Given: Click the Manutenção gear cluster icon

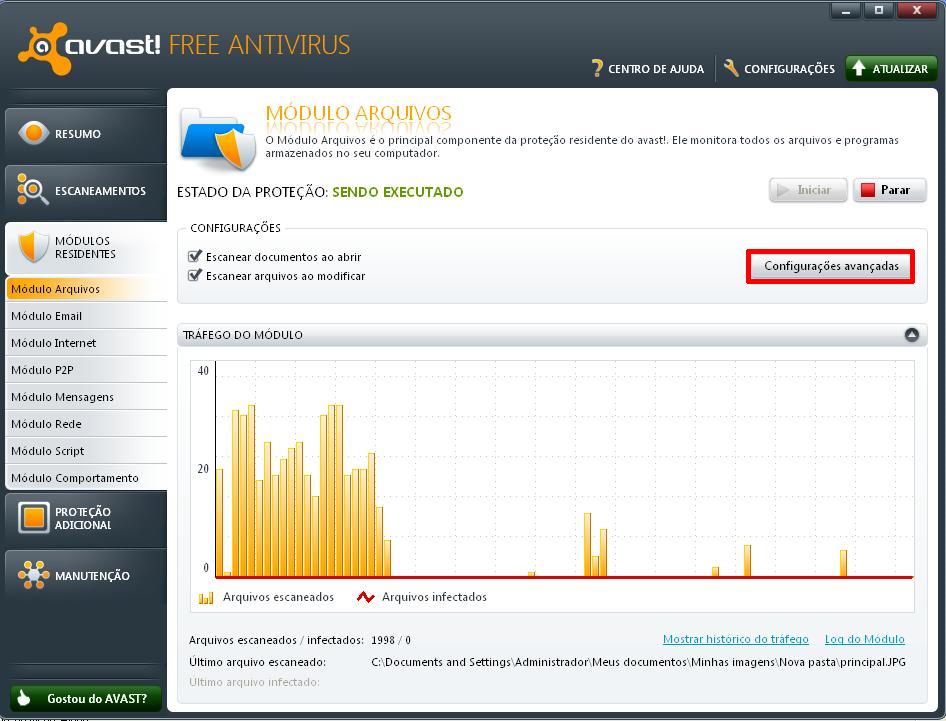Looking at the screenshot, I should point(33,574).
